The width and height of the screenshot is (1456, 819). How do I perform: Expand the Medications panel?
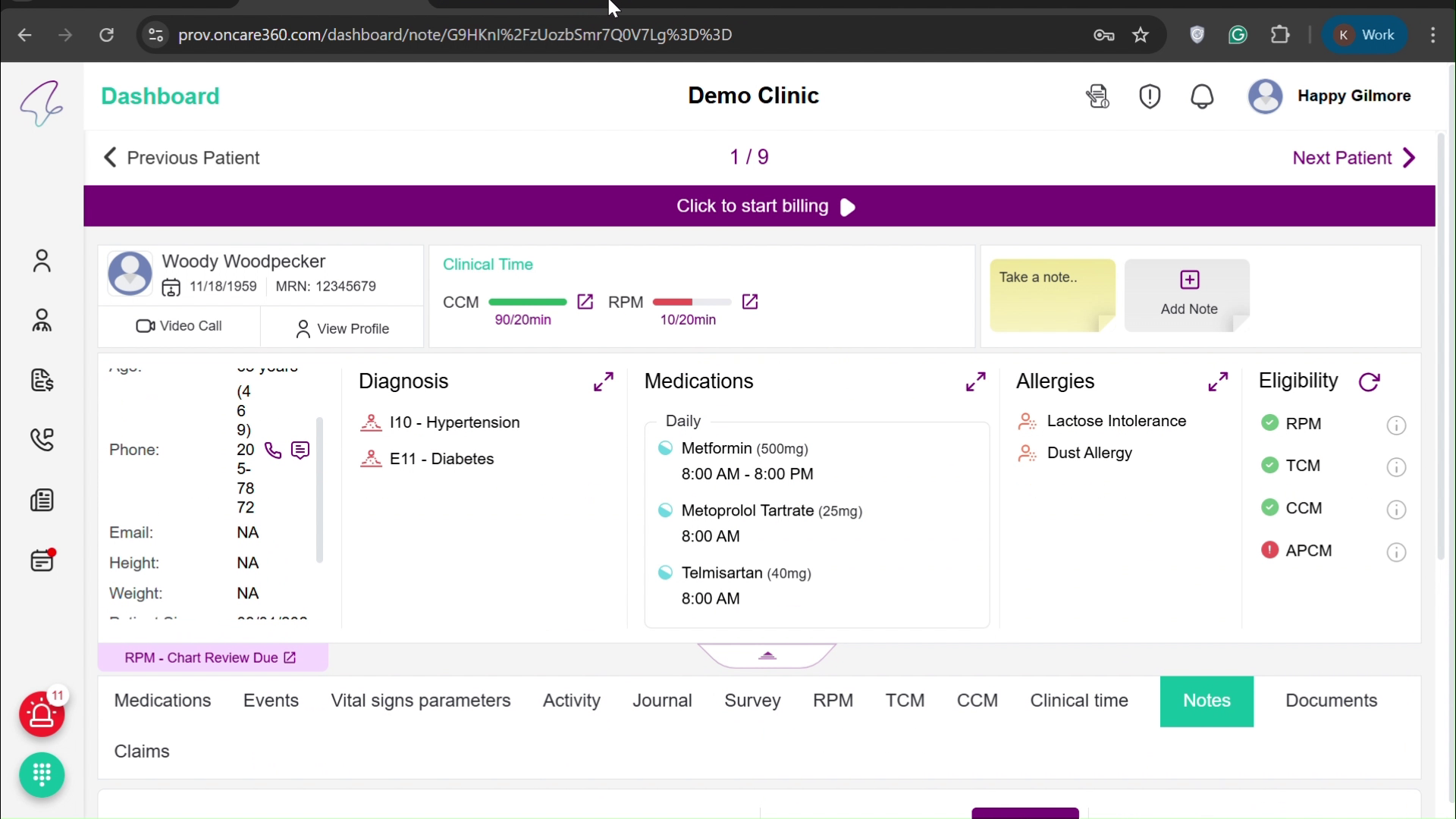[x=976, y=381]
